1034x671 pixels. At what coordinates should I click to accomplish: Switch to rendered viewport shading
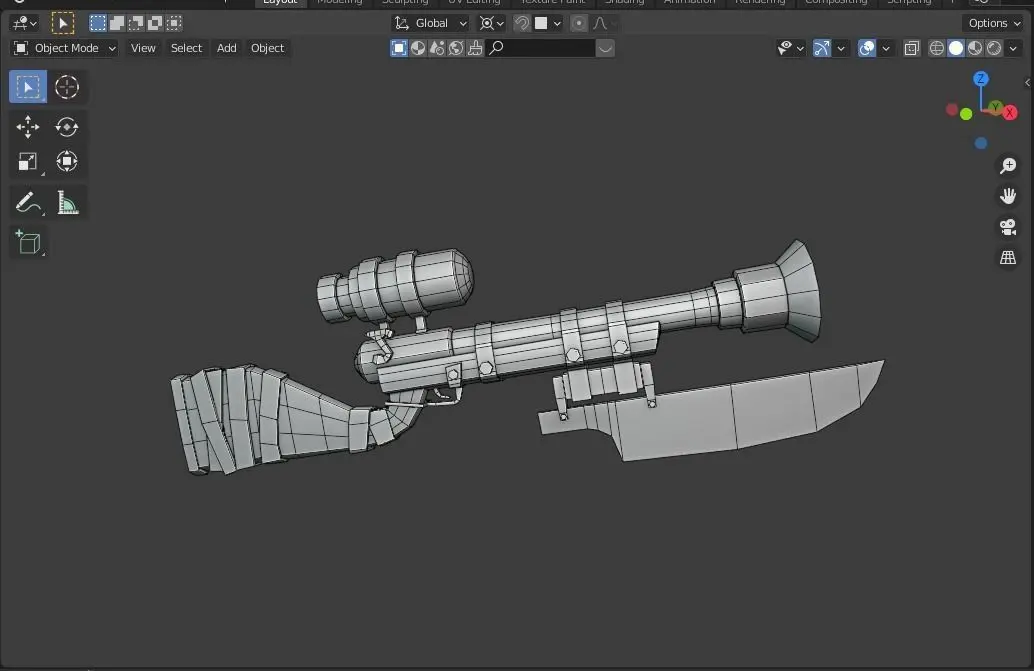[x=994, y=48]
